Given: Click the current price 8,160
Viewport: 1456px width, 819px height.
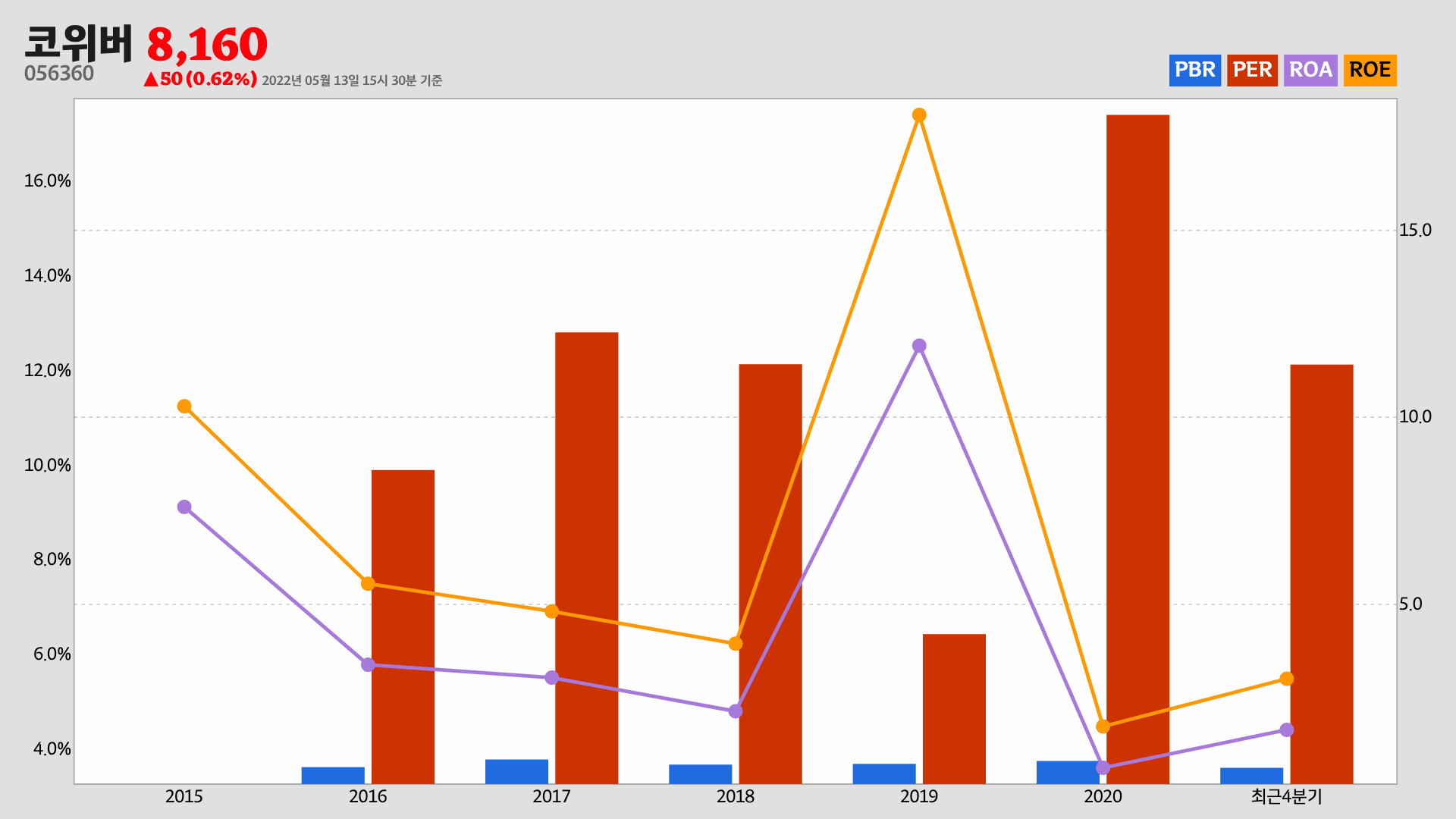Looking at the screenshot, I should [x=206, y=45].
